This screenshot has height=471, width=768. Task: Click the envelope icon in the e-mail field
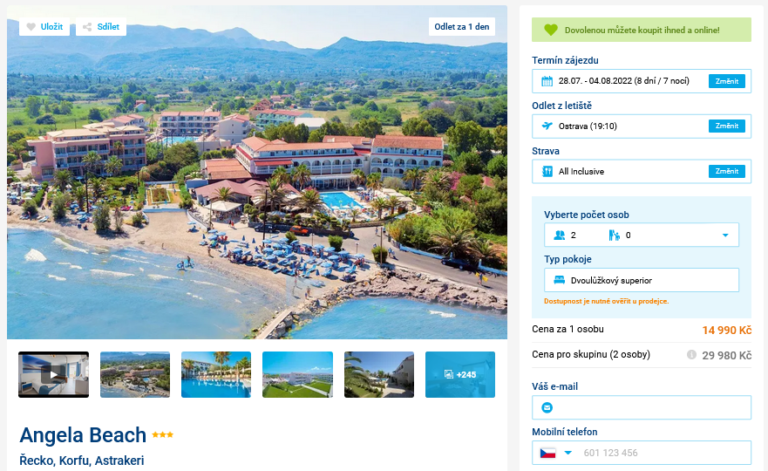547,408
